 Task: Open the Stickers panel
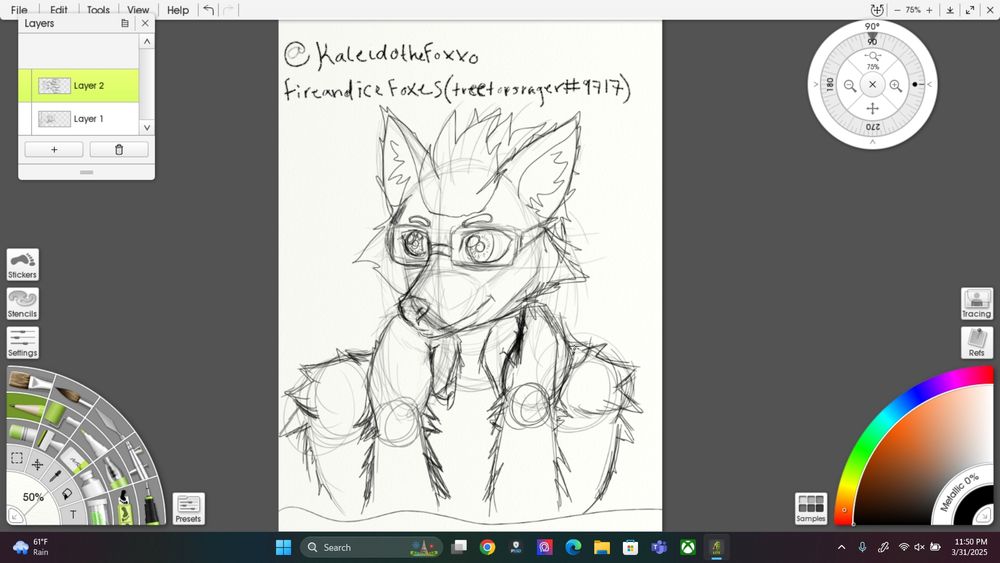click(x=22, y=265)
